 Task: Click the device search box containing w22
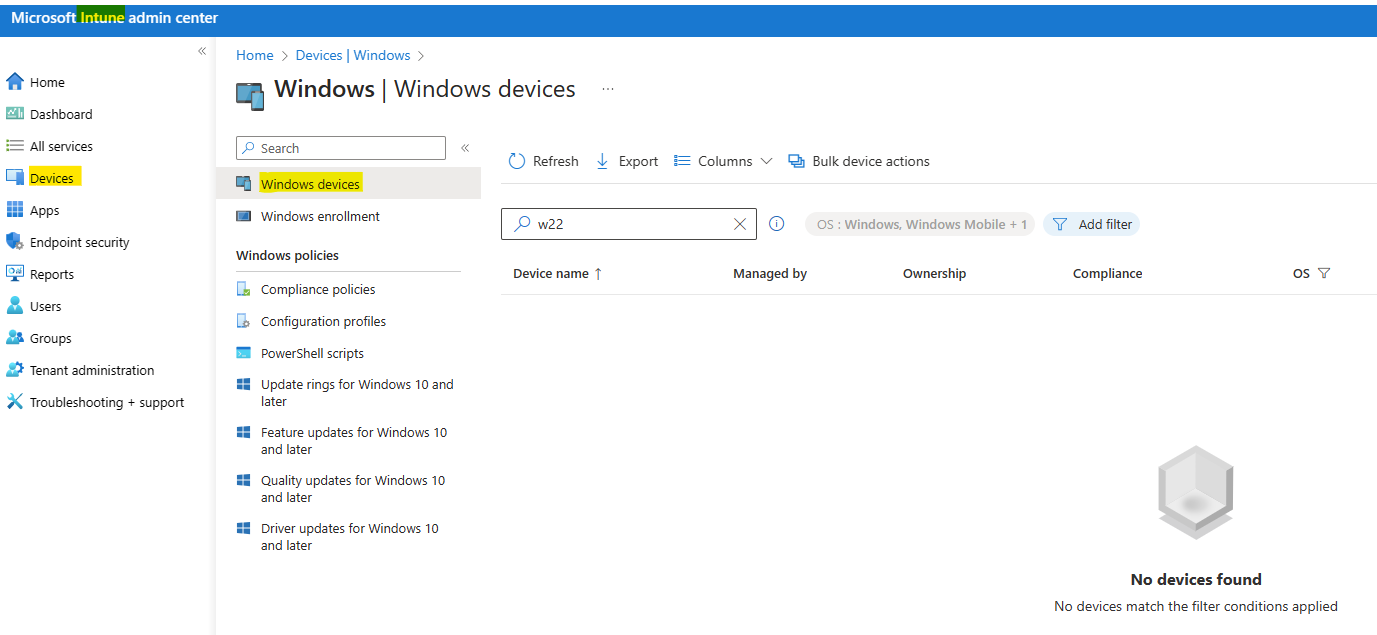628,224
